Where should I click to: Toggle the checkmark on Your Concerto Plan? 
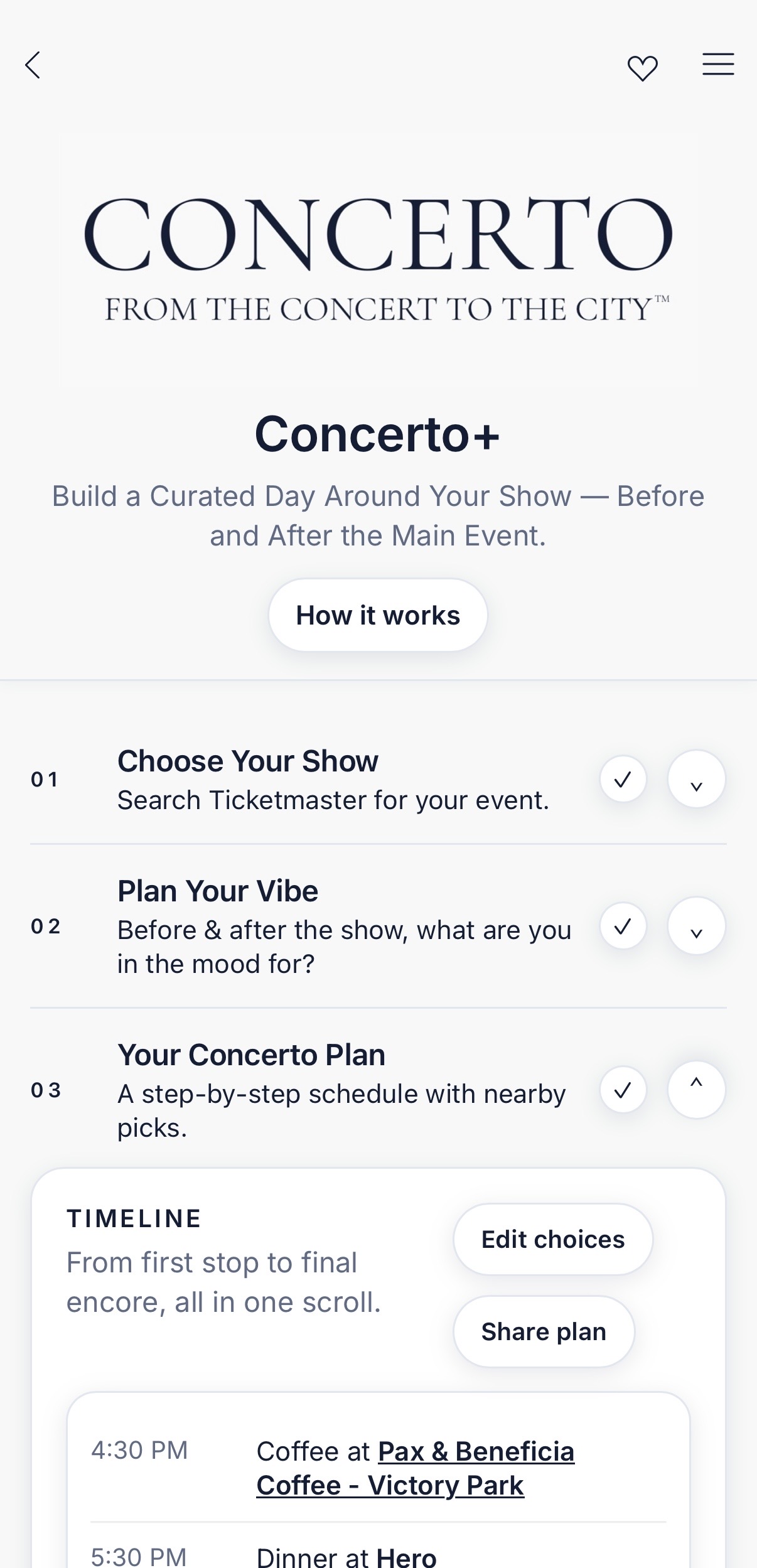coord(623,1090)
